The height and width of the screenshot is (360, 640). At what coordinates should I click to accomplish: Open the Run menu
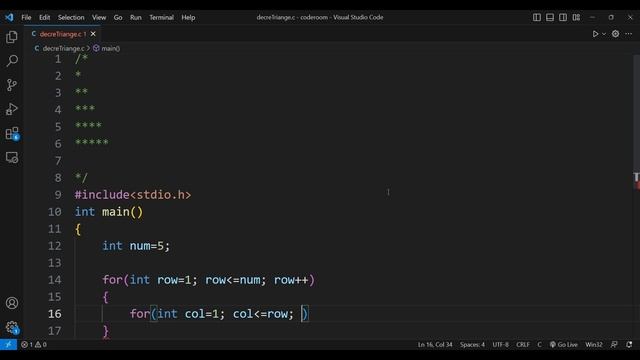coord(136,17)
